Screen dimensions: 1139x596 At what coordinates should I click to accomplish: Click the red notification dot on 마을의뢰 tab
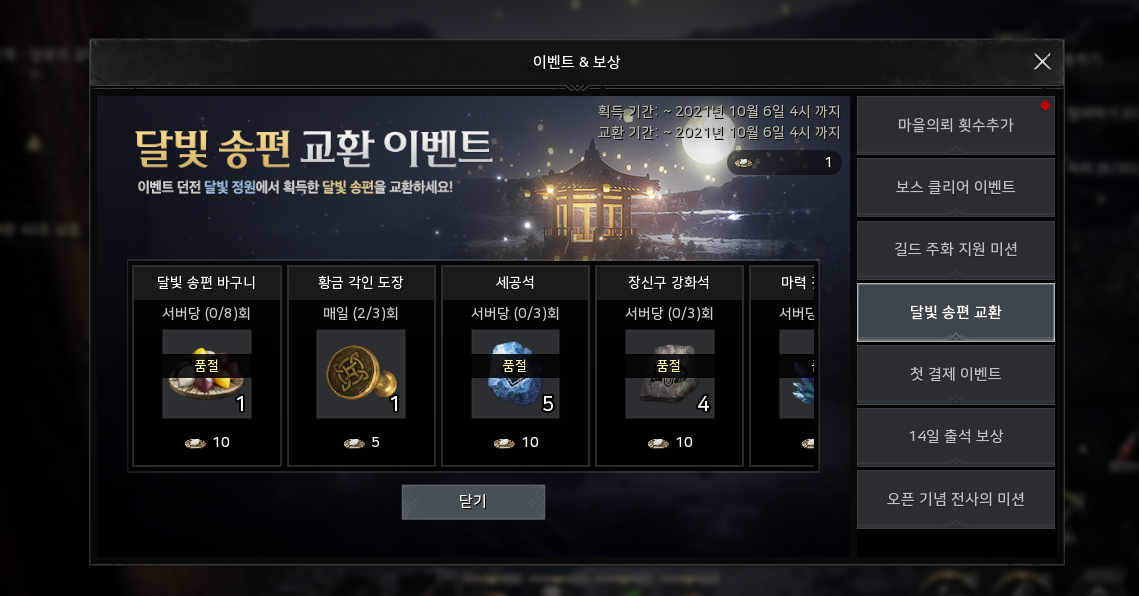[x=1045, y=105]
